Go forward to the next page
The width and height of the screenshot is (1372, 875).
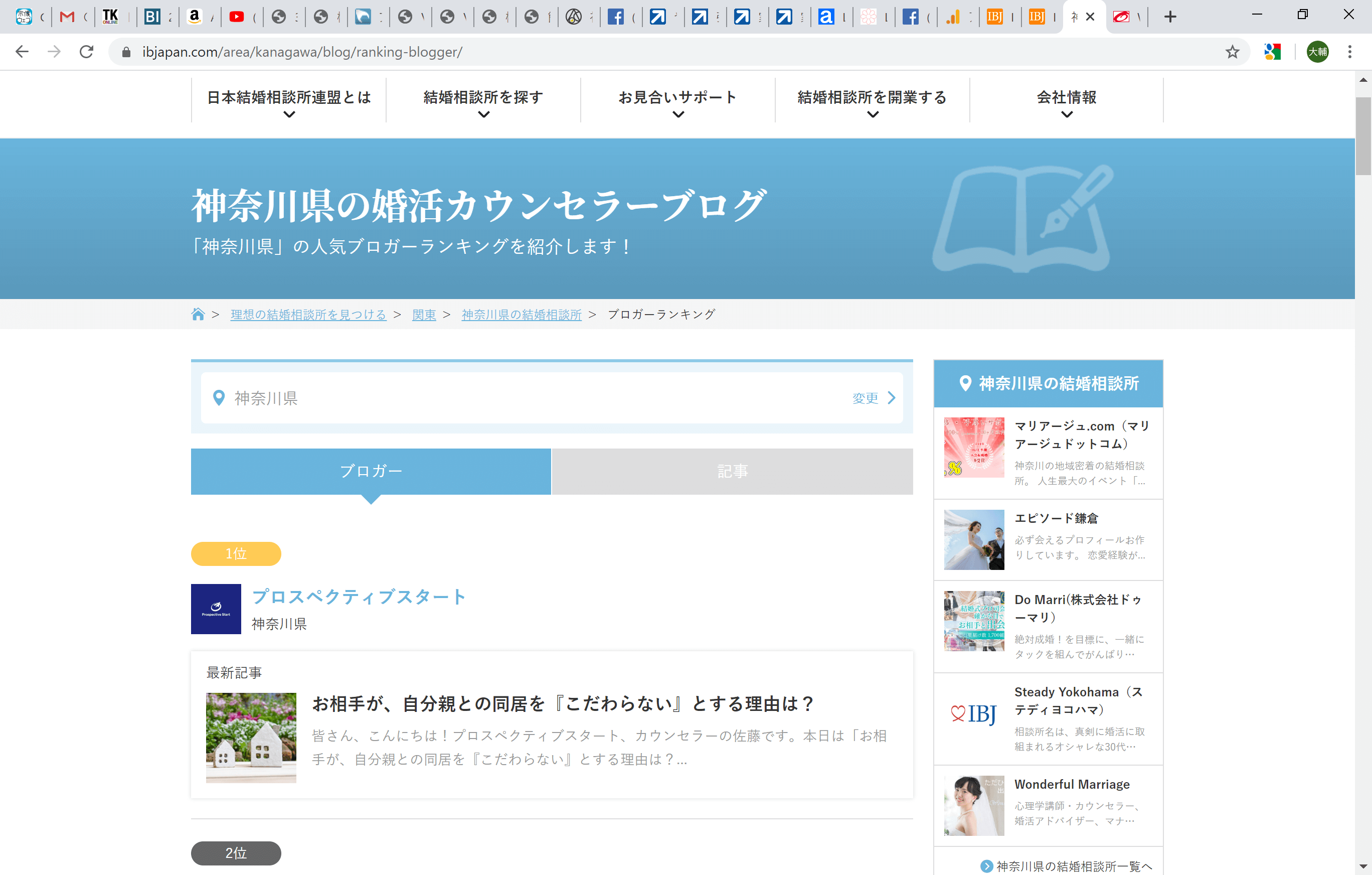click(54, 52)
